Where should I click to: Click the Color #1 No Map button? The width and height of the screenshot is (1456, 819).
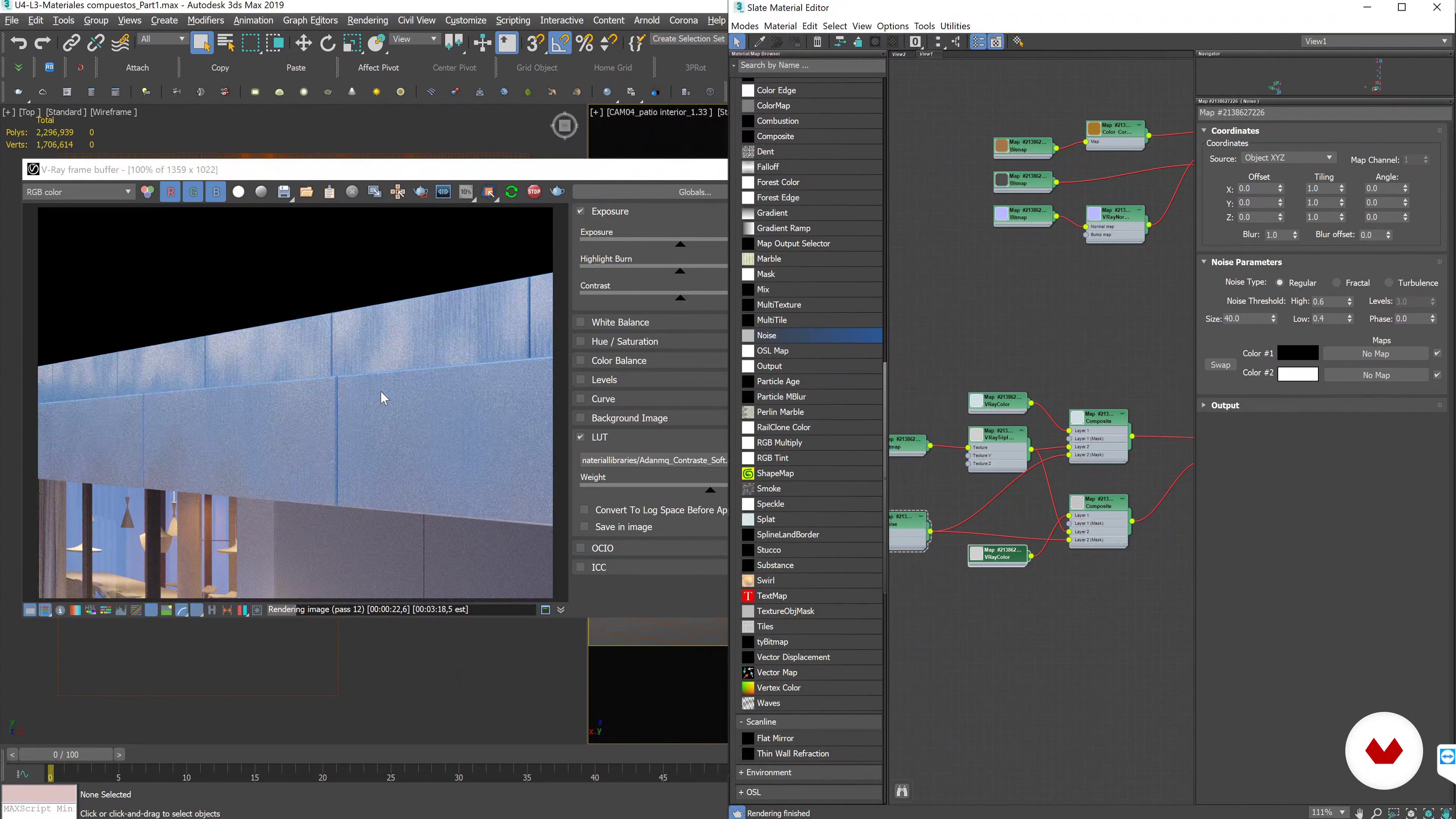[1375, 354]
